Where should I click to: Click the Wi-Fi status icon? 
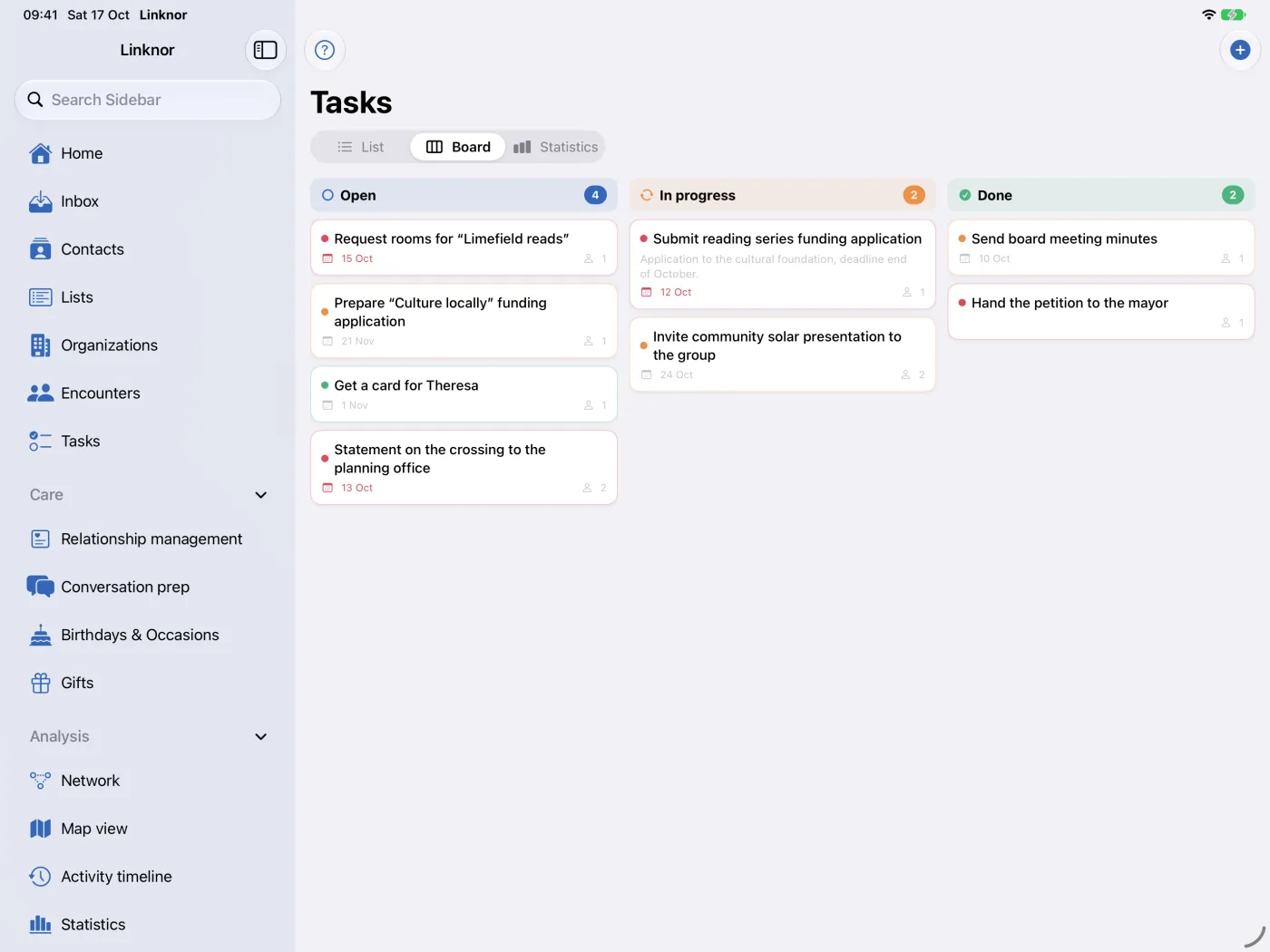tap(1208, 15)
